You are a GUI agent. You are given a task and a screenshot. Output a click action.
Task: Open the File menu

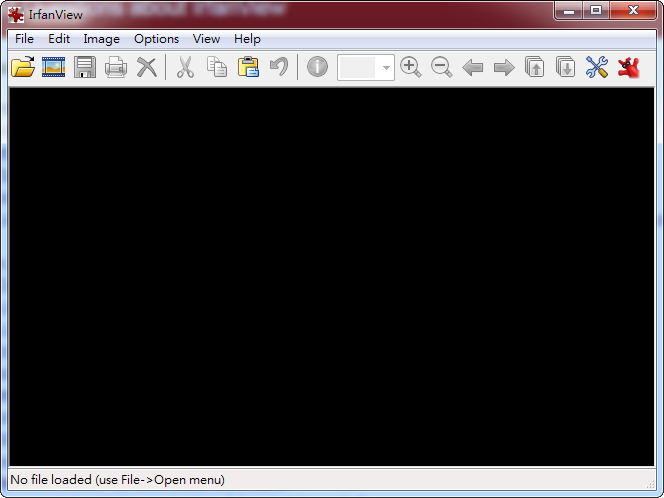24,39
